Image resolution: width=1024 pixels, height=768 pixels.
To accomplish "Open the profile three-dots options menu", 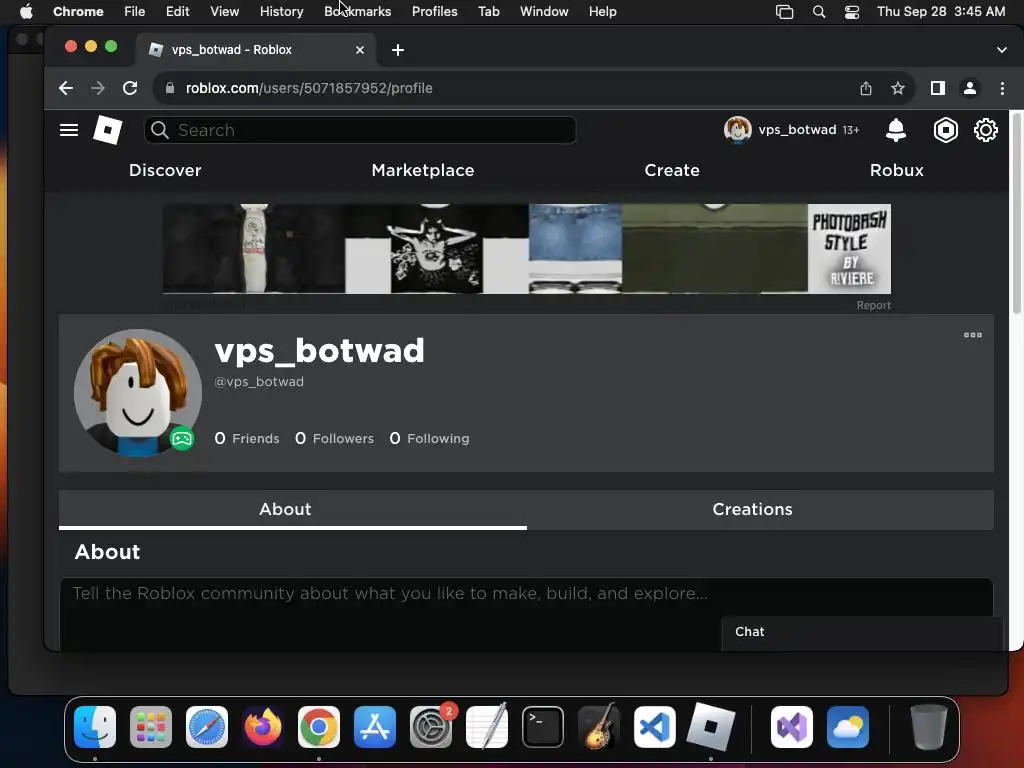I will [972, 335].
